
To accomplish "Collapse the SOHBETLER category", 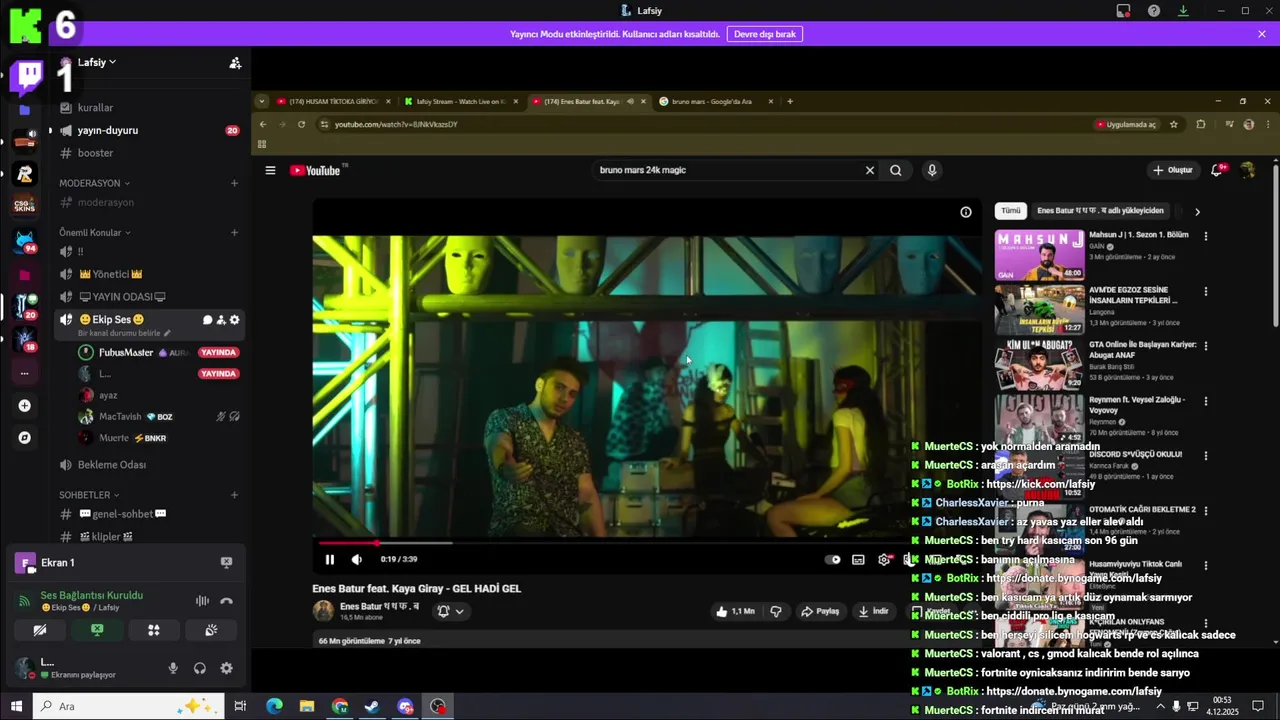I will tap(89, 495).
